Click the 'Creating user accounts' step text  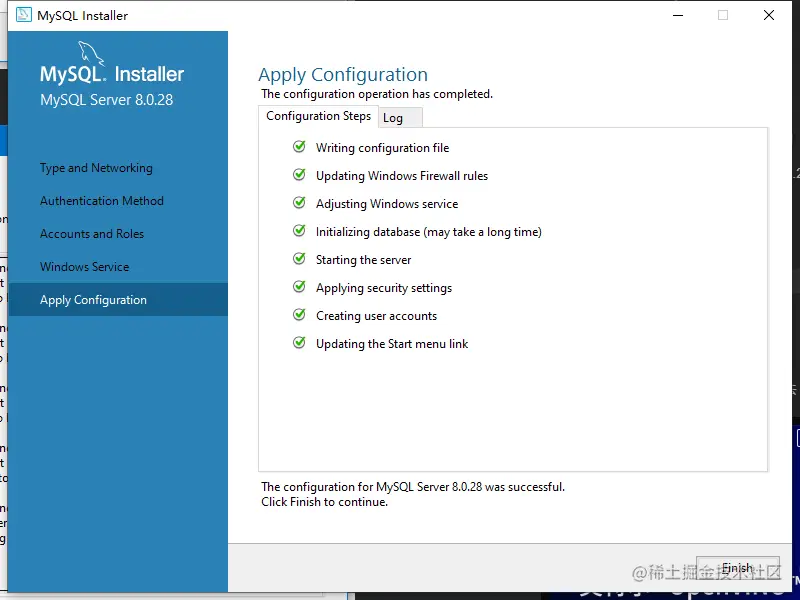[377, 316]
